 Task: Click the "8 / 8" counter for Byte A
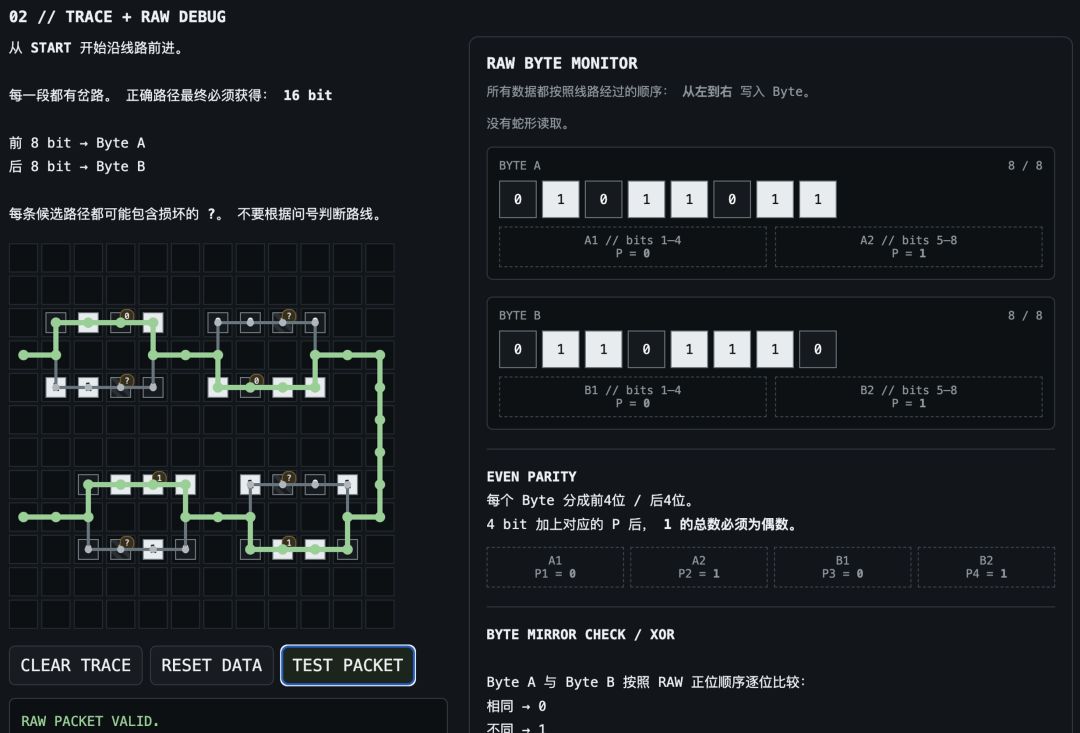pyautogui.click(x=1025, y=165)
